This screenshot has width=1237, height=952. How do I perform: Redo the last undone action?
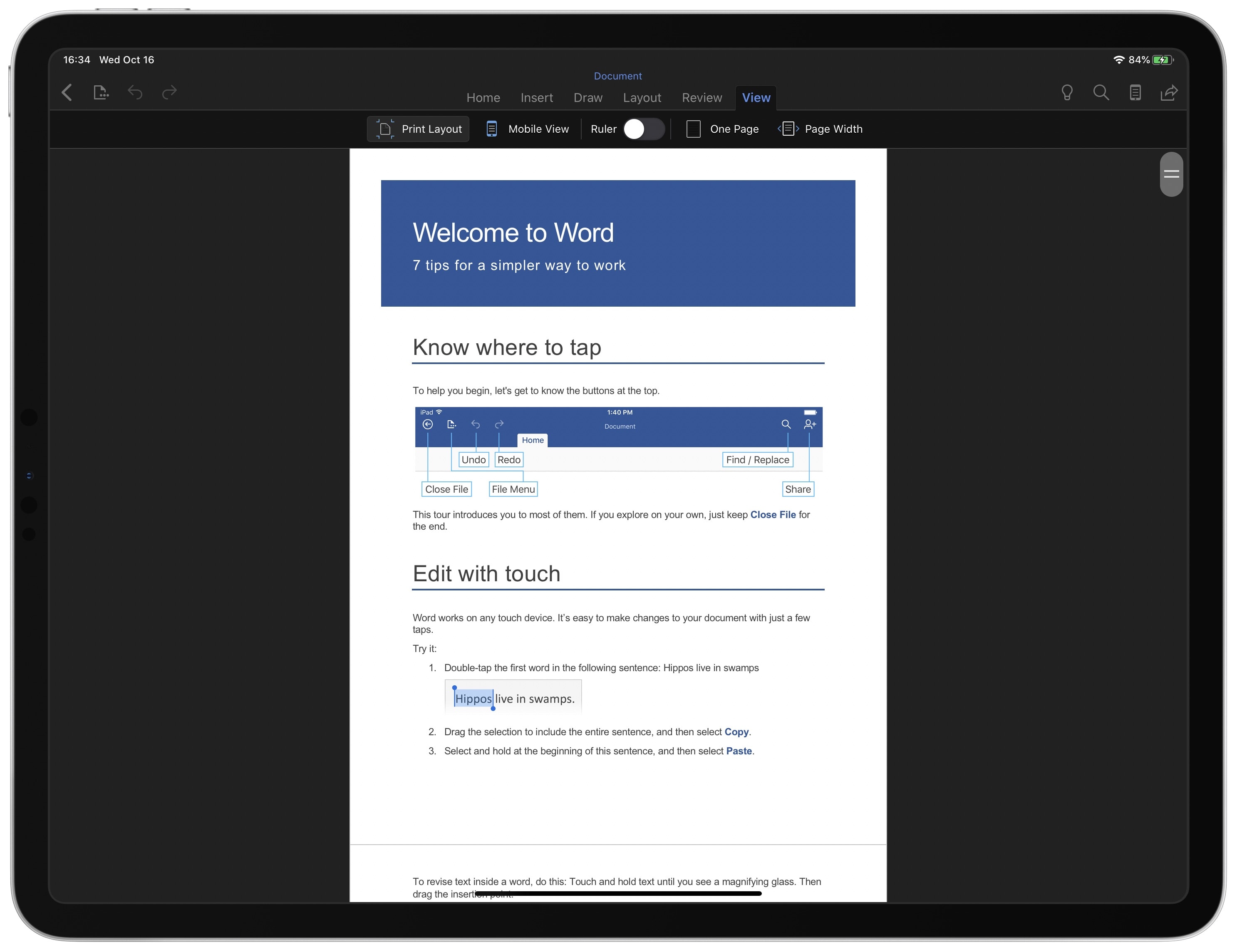click(x=169, y=92)
